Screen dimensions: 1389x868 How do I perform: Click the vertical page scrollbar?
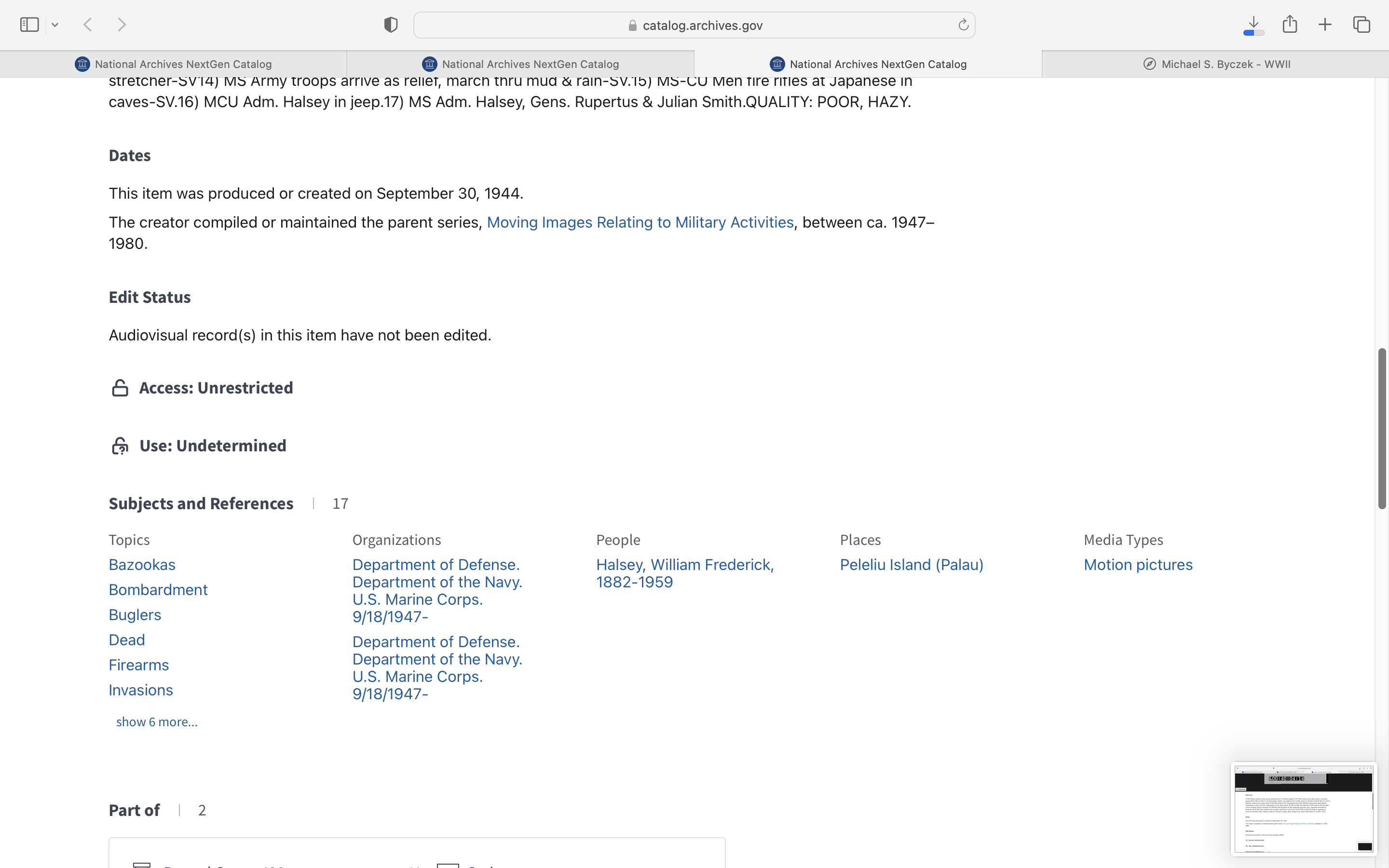(x=1382, y=428)
